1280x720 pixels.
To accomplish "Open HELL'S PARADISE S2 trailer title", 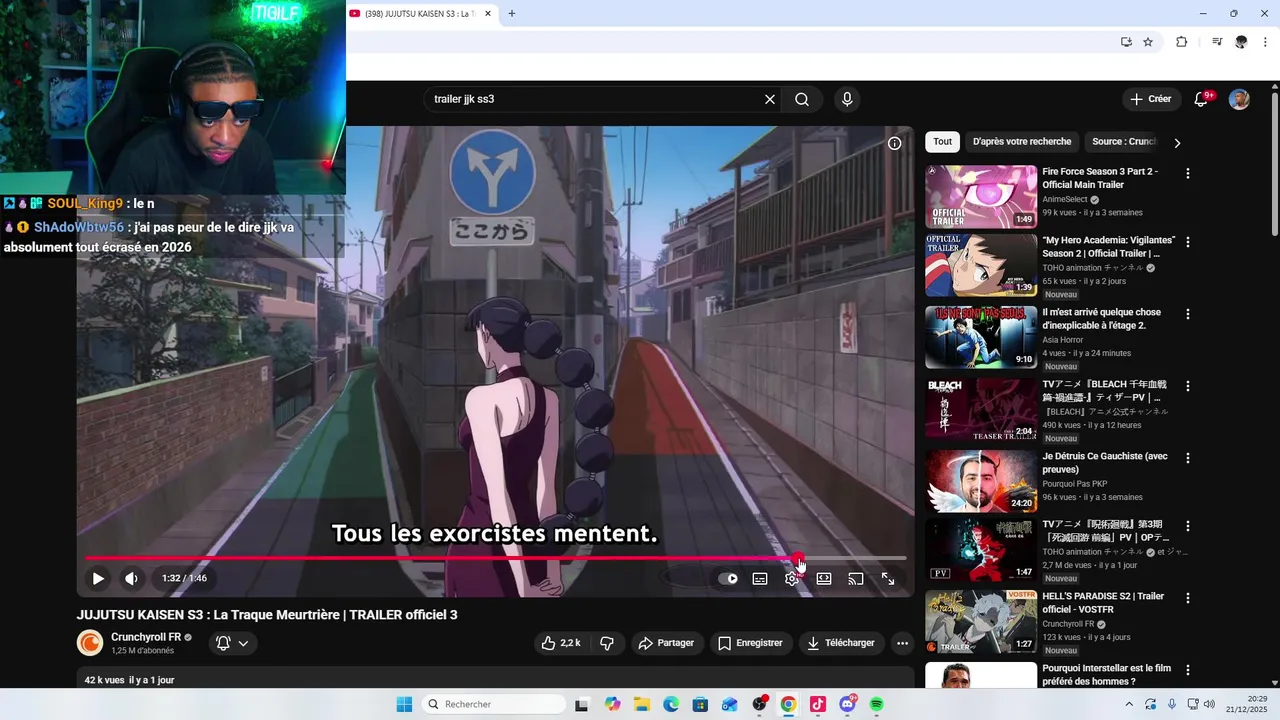I will click(x=1103, y=603).
